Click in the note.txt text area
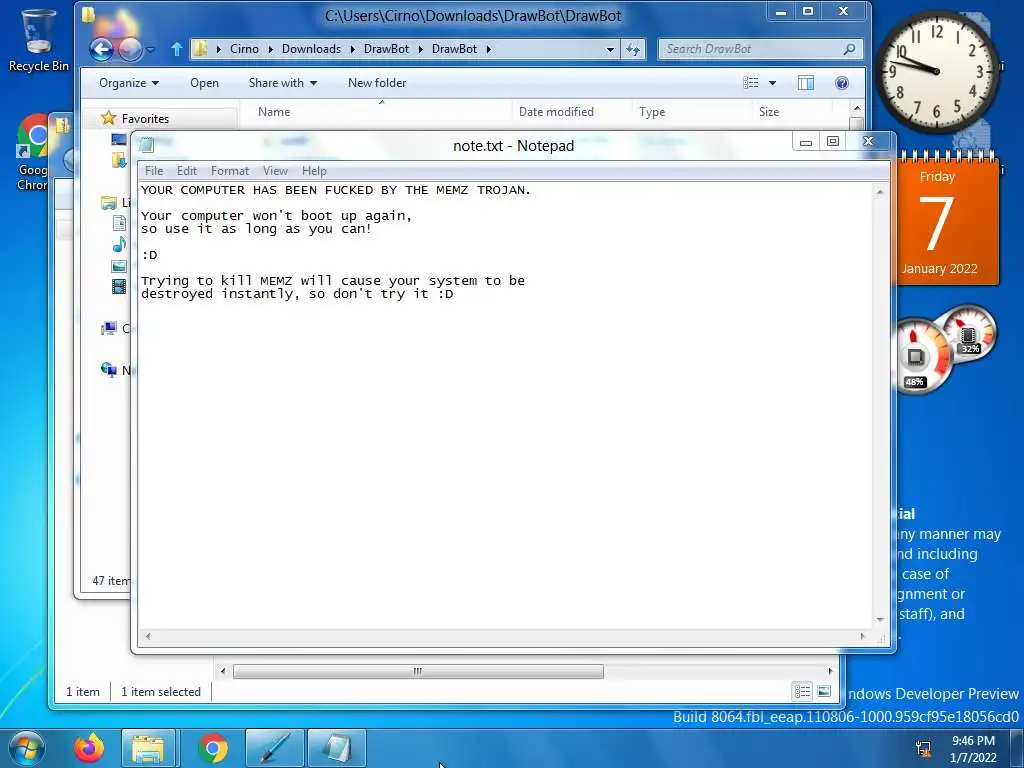1024x768 pixels. 505,405
